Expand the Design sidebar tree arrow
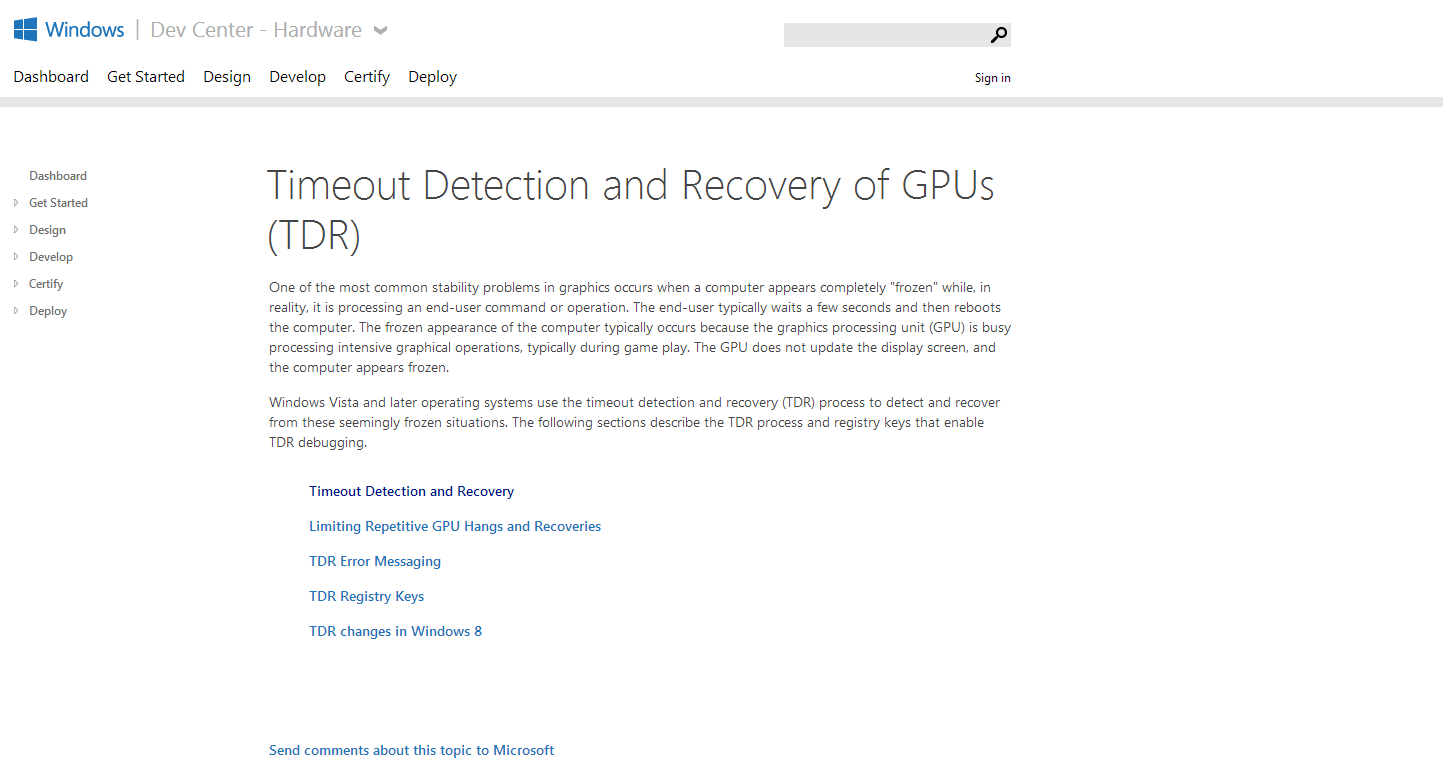 [16, 230]
